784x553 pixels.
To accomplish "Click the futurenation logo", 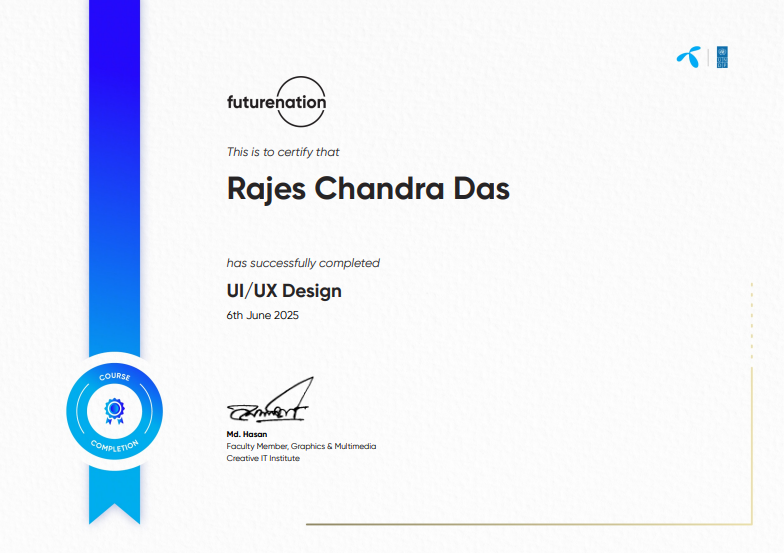I will tap(276, 102).
